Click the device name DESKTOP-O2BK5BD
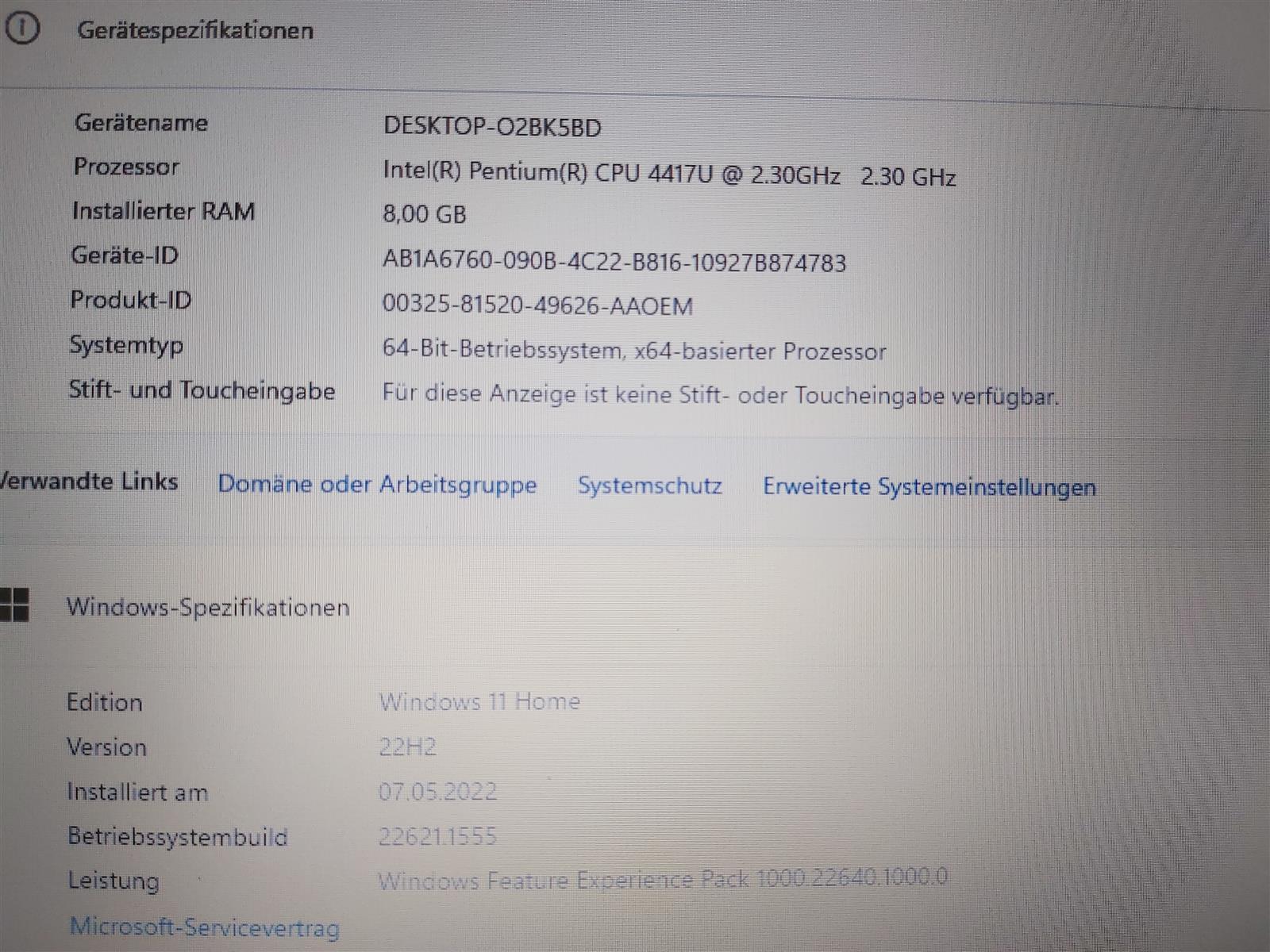 coord(492,127)
